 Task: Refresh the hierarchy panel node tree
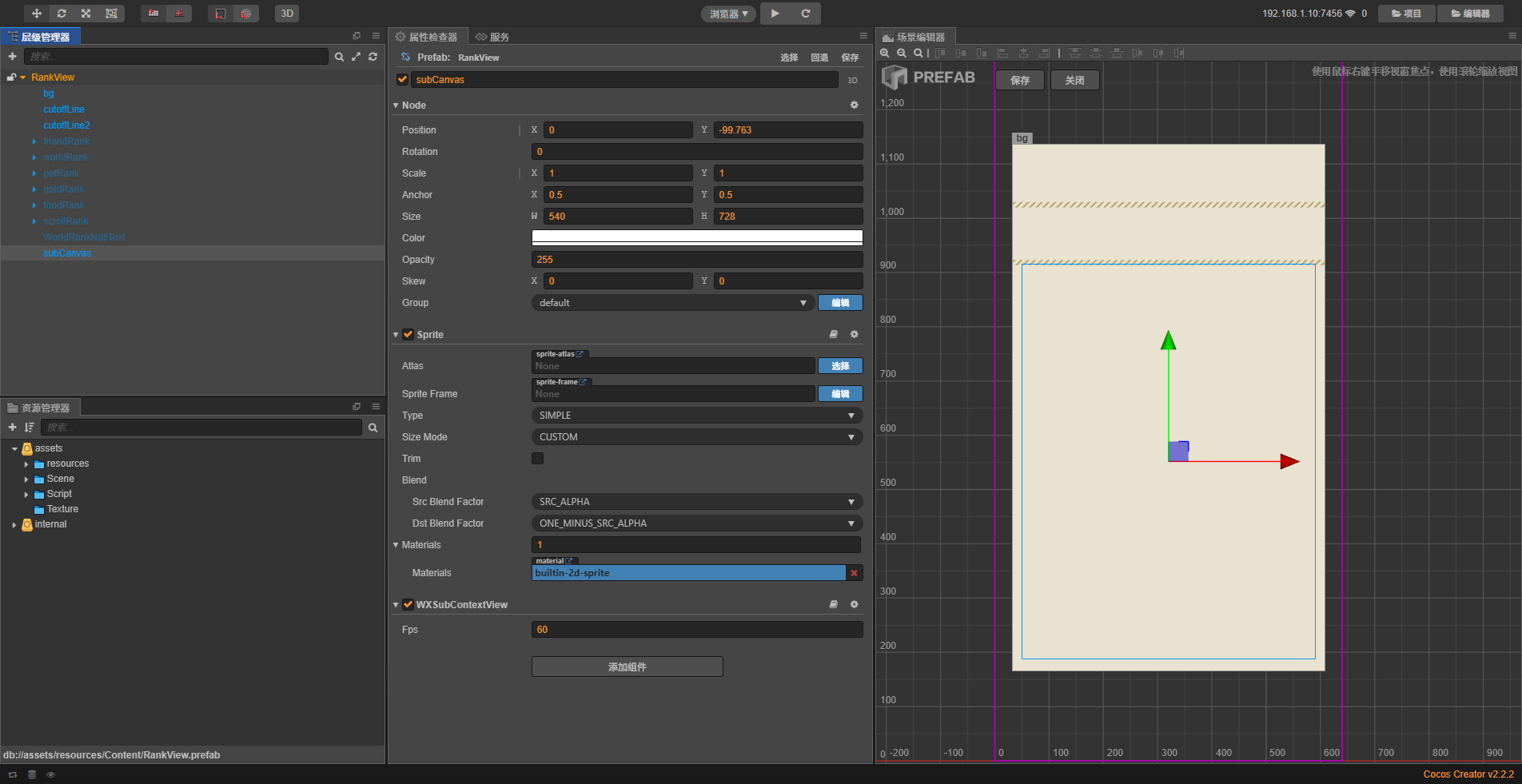pos(373,57)
